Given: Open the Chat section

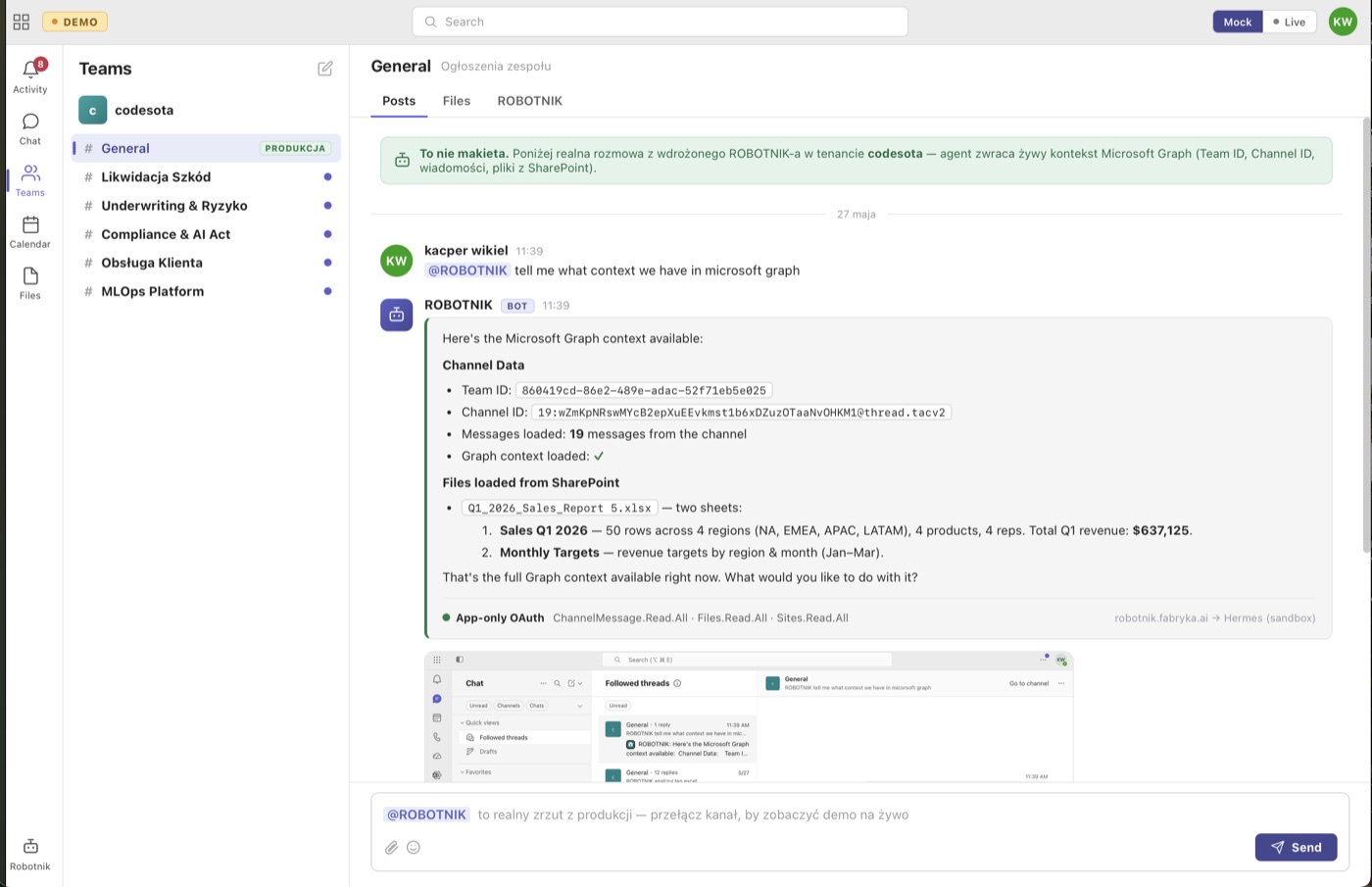Looking at the screenshot, I should [30, 128].
